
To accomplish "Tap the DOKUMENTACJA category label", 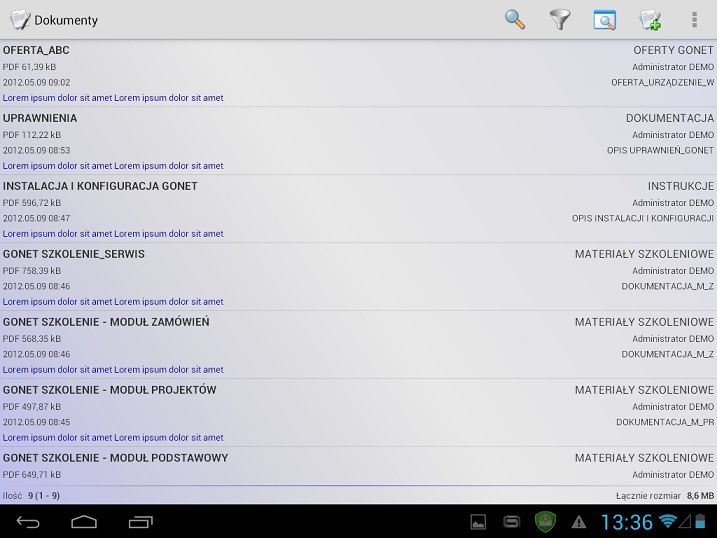I will tap(670, 118).
